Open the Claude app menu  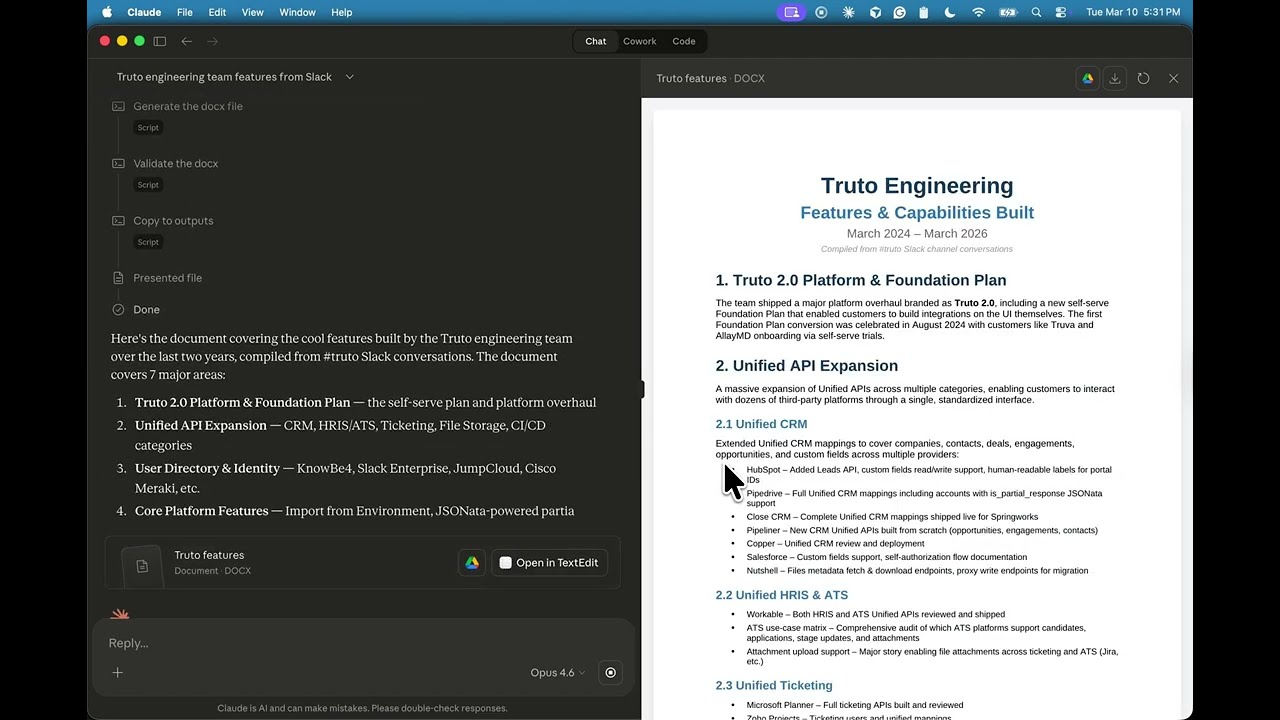click(144, 12)
